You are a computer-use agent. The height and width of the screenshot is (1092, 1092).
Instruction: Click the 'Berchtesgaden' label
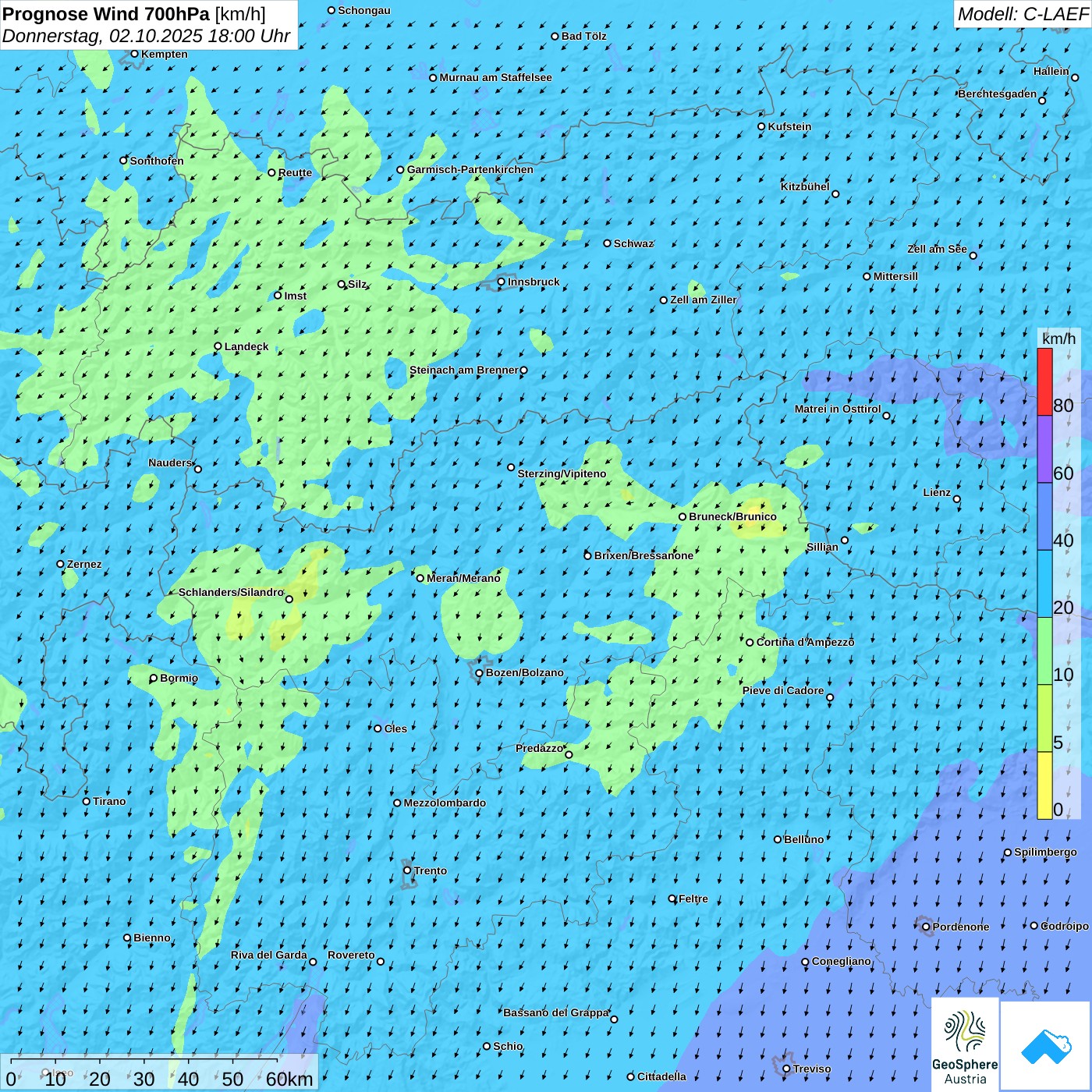click(998, 94)
